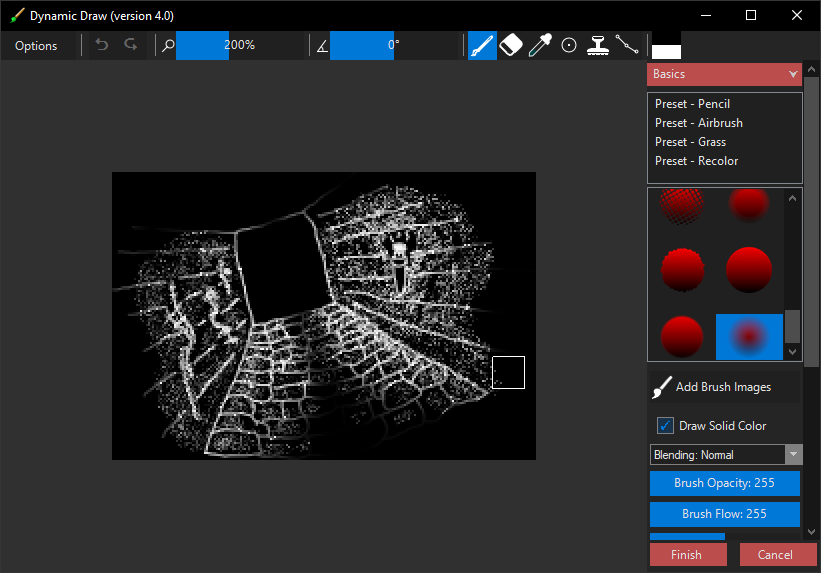821x573 pixels.
Task: Adjust the 0° rotation slider
Action: pyautogui.click(x=393, y=46)
